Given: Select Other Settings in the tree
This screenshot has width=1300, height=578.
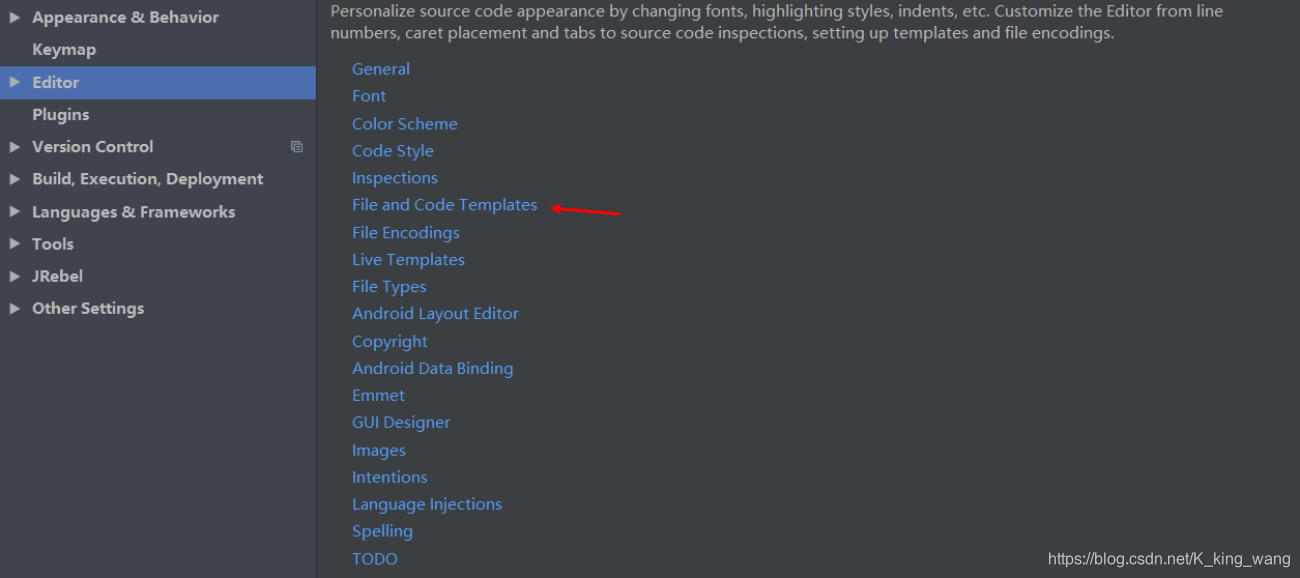Looking at the screenshot, I should pyautogui.click(x=88, y=308).
